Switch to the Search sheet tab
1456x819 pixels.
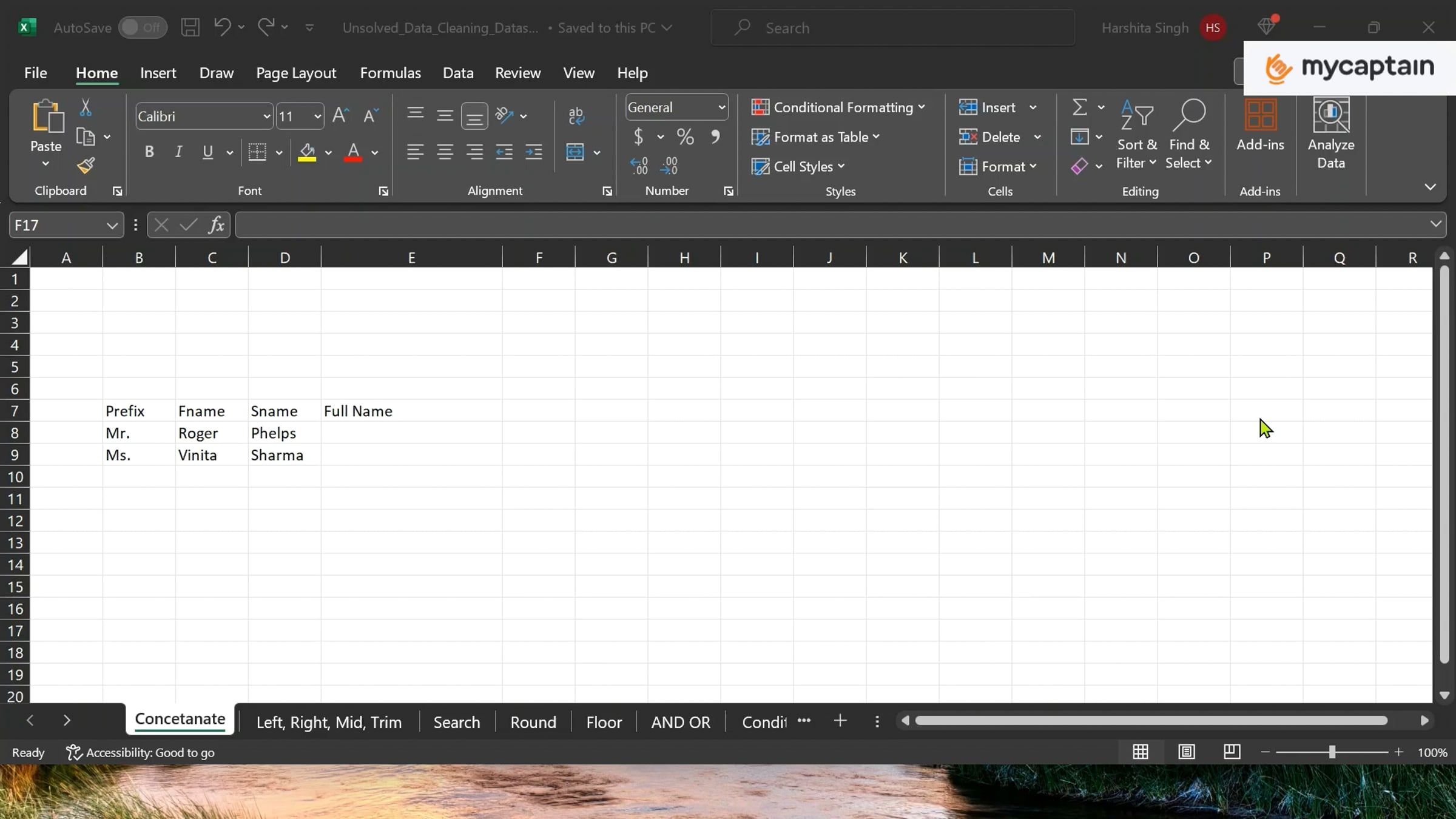[x=456, y=722]
